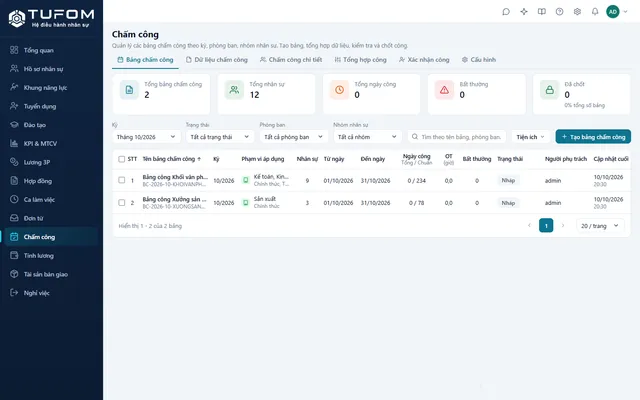Switch to Xác nhận công tab

pyautogui.click(x=424, y=60)
